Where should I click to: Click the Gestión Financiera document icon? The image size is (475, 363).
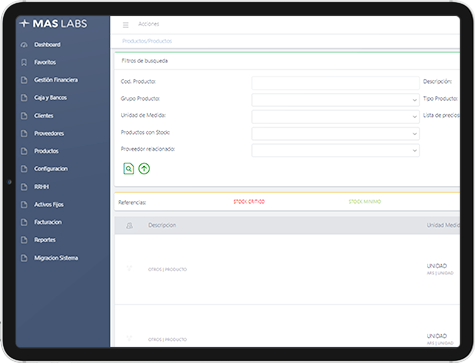pos(24,80)
